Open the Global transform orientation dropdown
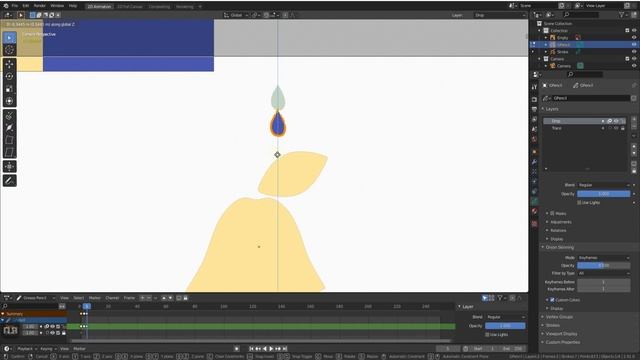Screen dimensions: 640x360 (236, 15)
